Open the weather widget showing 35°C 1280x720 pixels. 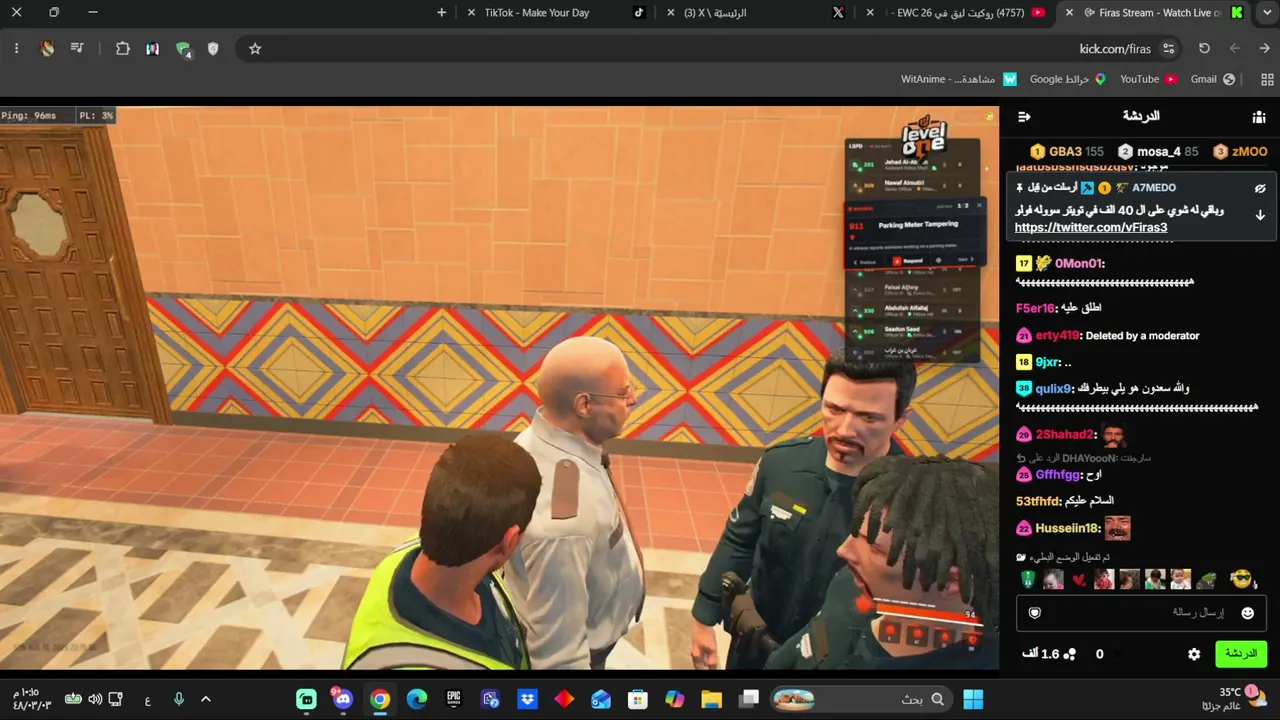pyautogui.click(x=1233, y=698)
